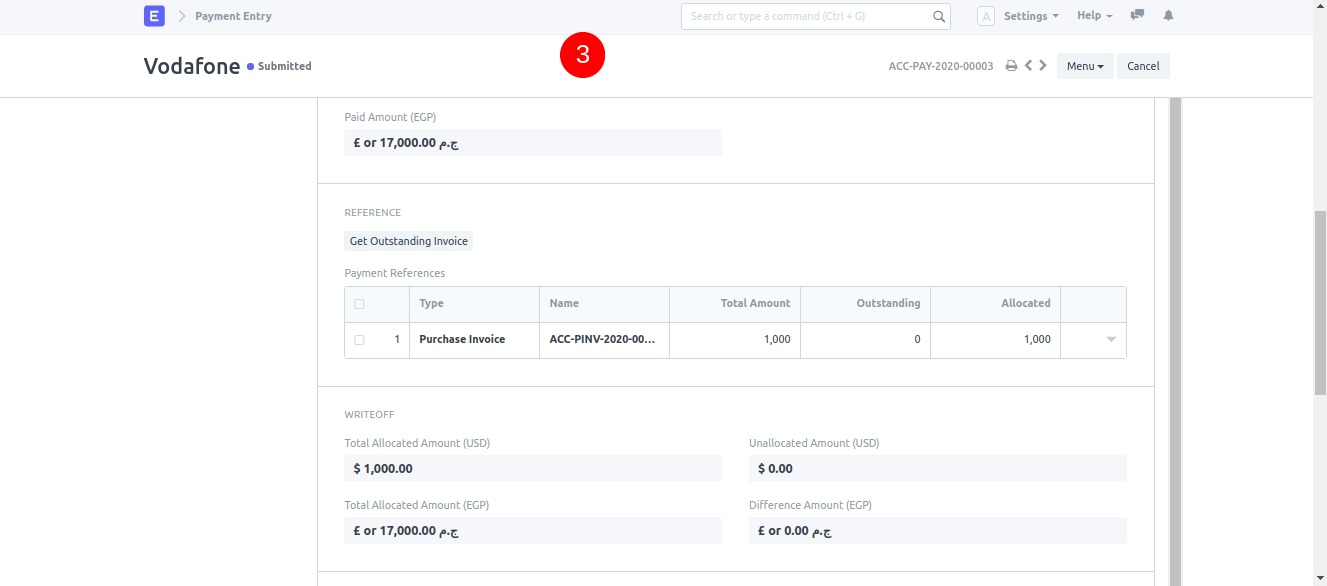Image resolution: width=1327 pixels, height=586 pixels.
Task: Click the Paid Amount (EGP) field
Action: 533,143
